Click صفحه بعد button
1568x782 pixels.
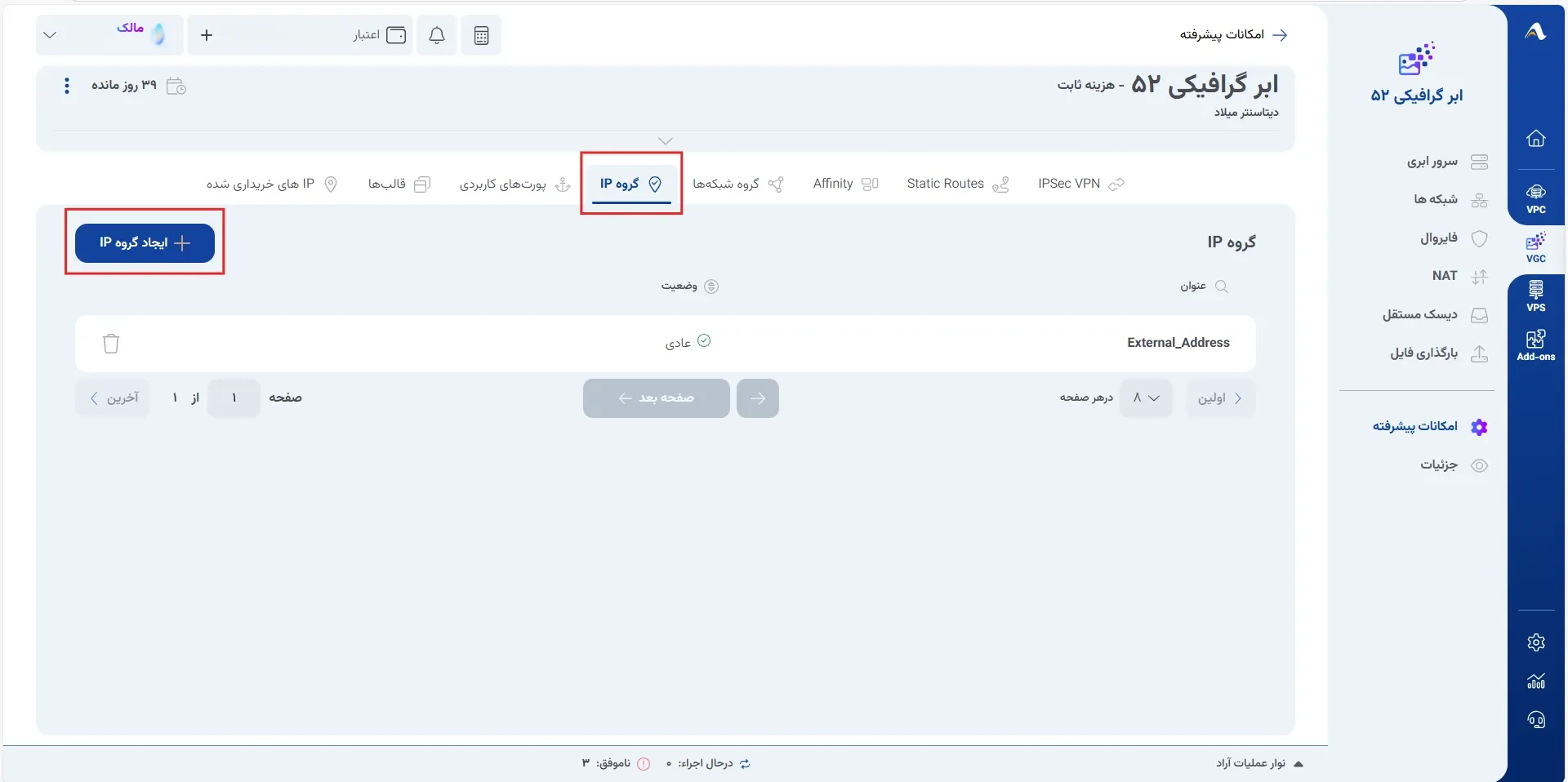[656, 398]
